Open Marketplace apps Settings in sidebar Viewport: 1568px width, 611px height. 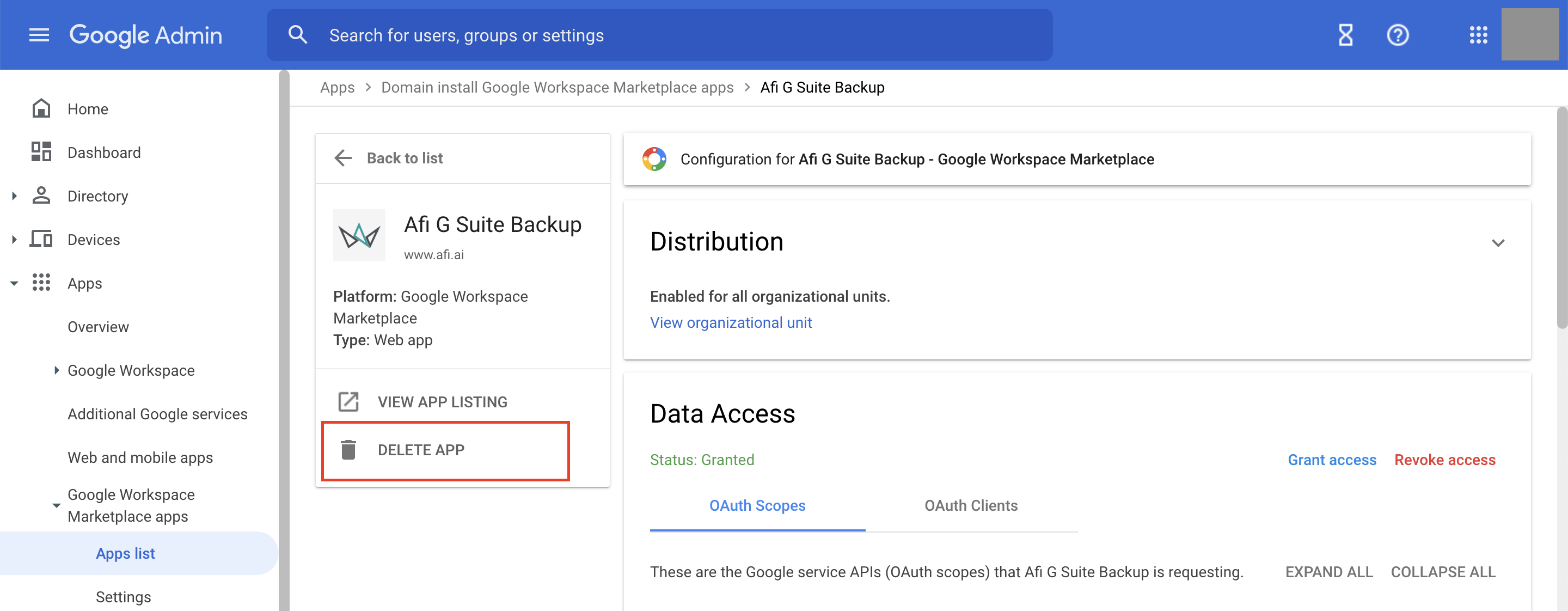coord(123,597)
